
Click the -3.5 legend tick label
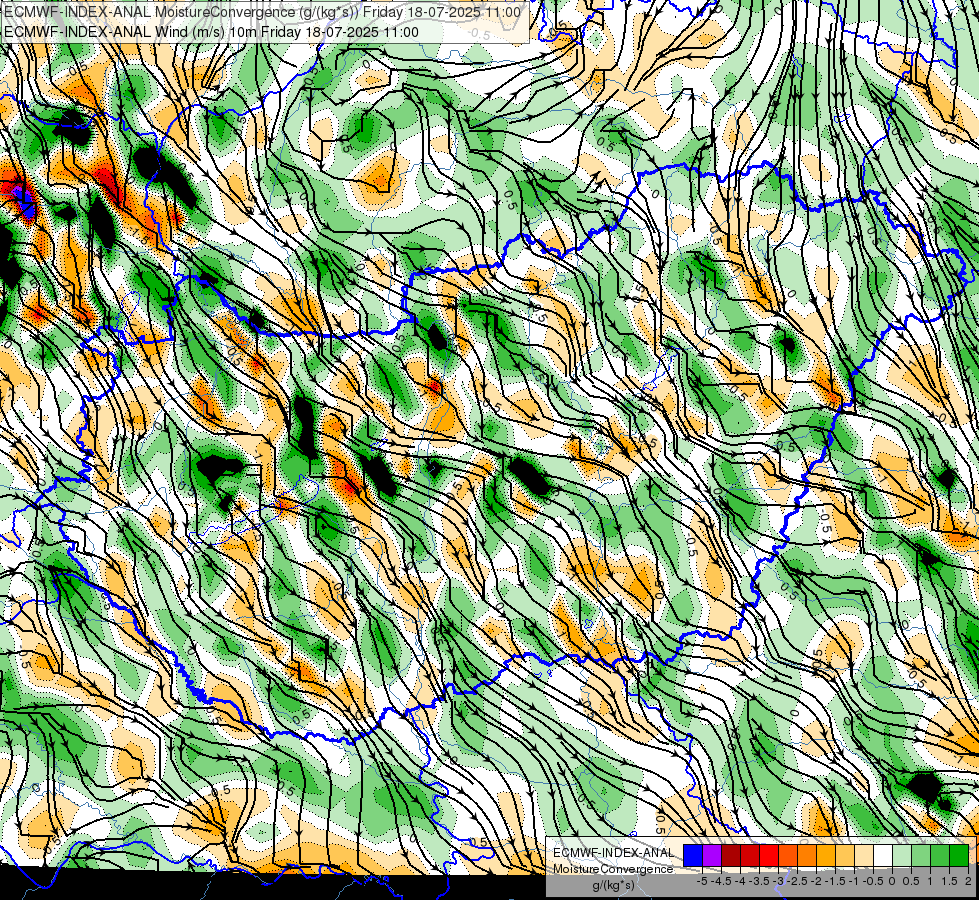point(760,881)
